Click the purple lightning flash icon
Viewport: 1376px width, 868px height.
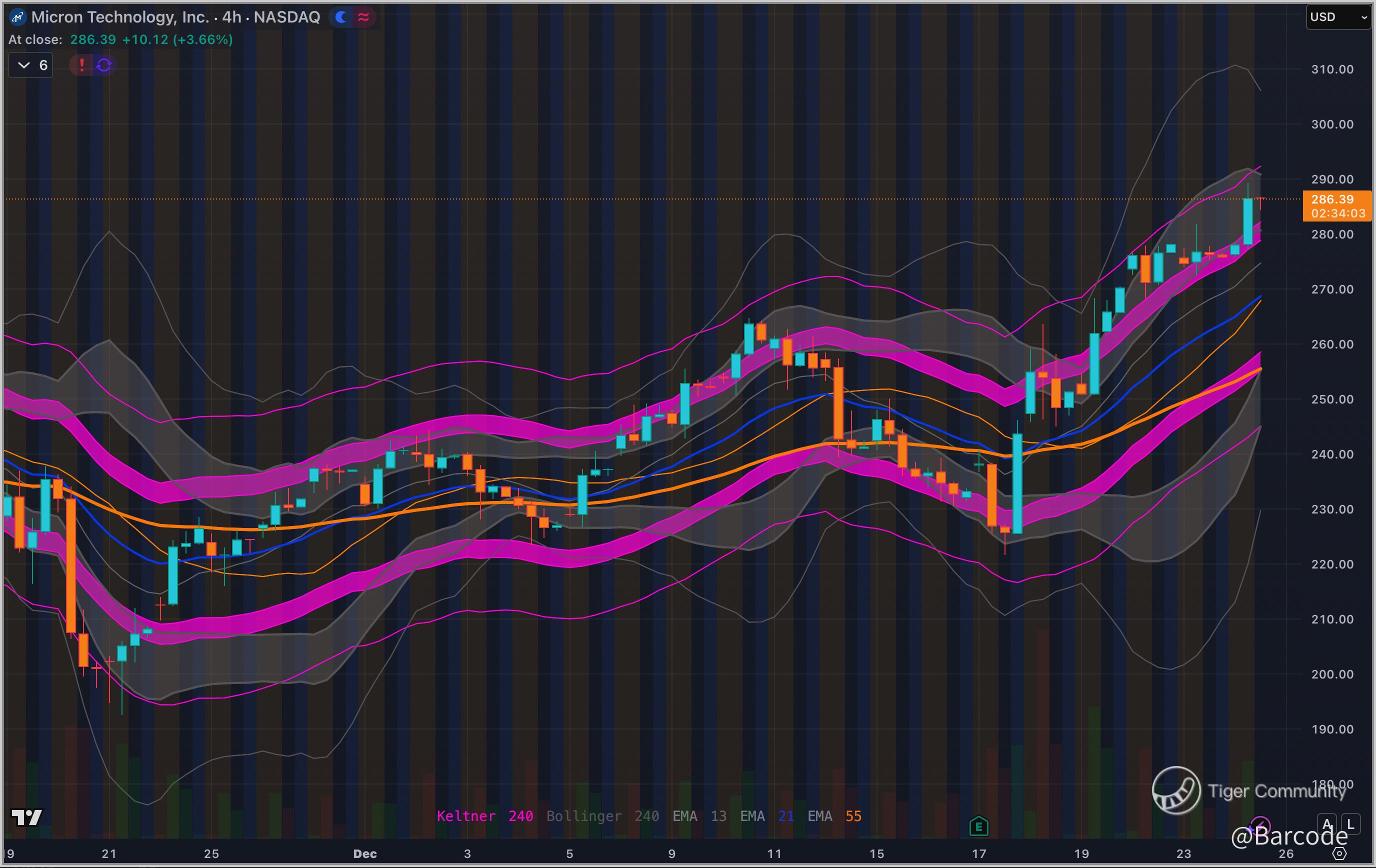[x=1259, y=826]
